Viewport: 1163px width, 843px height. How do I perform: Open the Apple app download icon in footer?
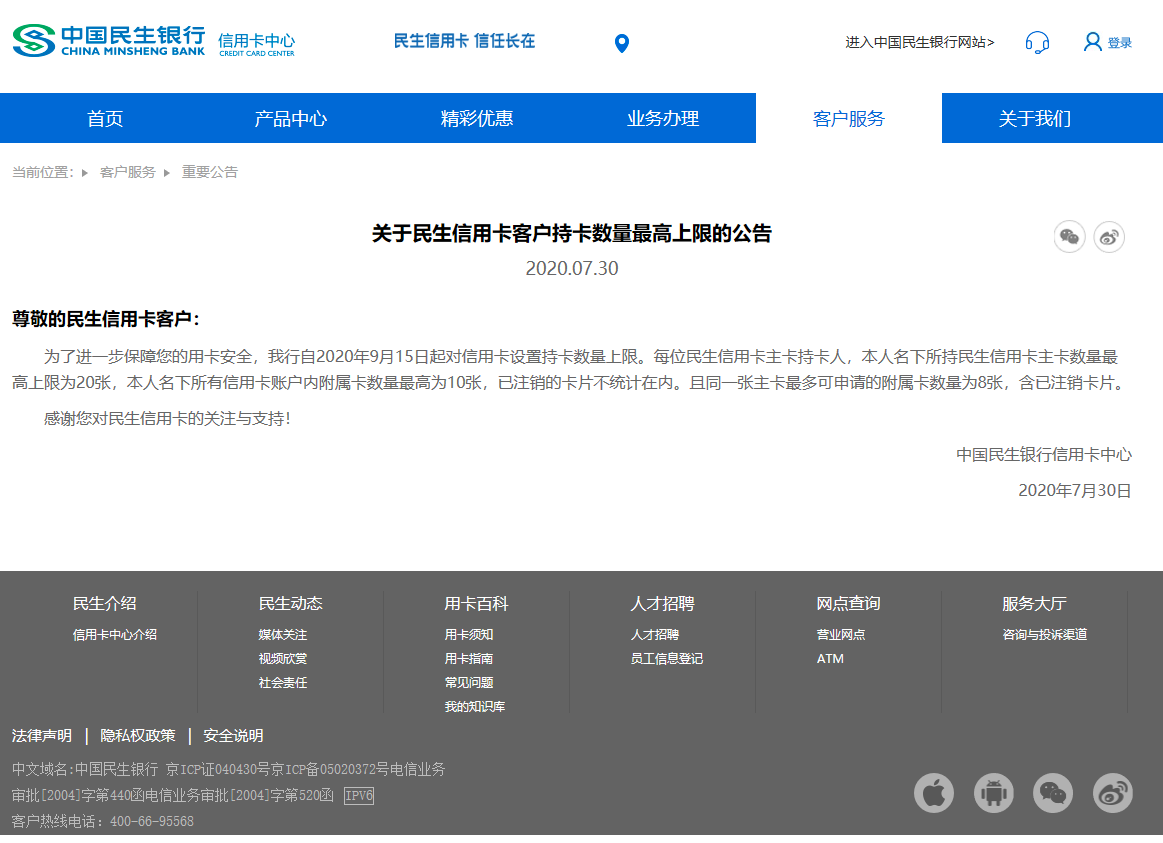tap(934, 793)
